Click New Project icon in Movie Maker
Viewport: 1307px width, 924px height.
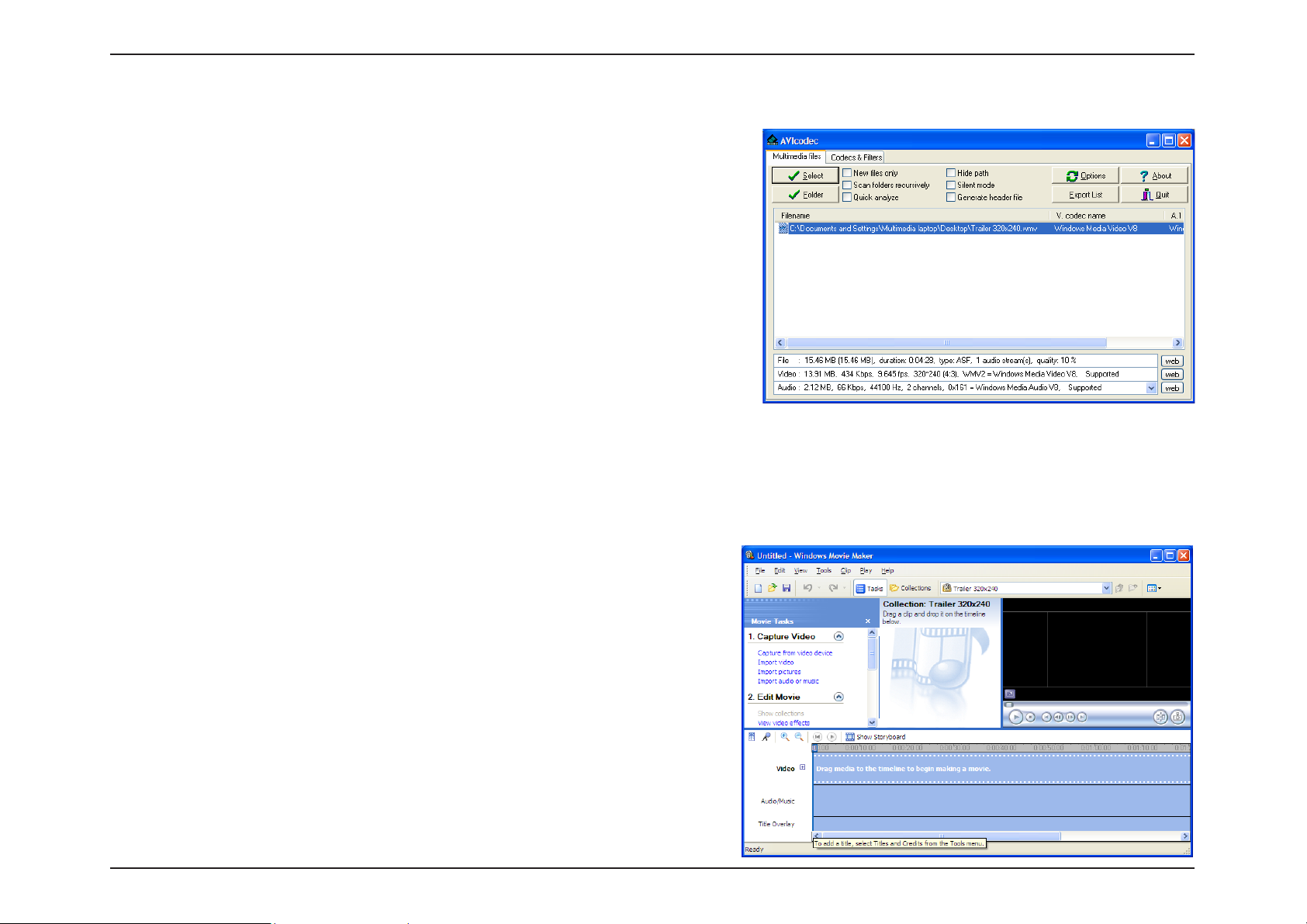pos(759,588)
